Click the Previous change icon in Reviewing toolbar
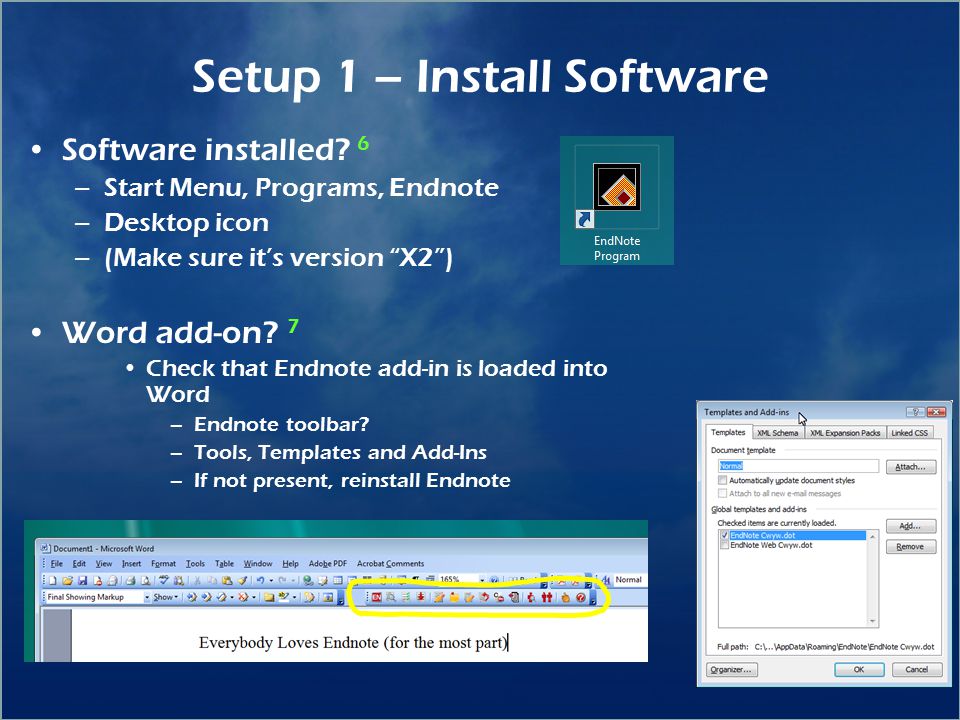The width and height of the screenshot is (960, 720). pos(192,597)
